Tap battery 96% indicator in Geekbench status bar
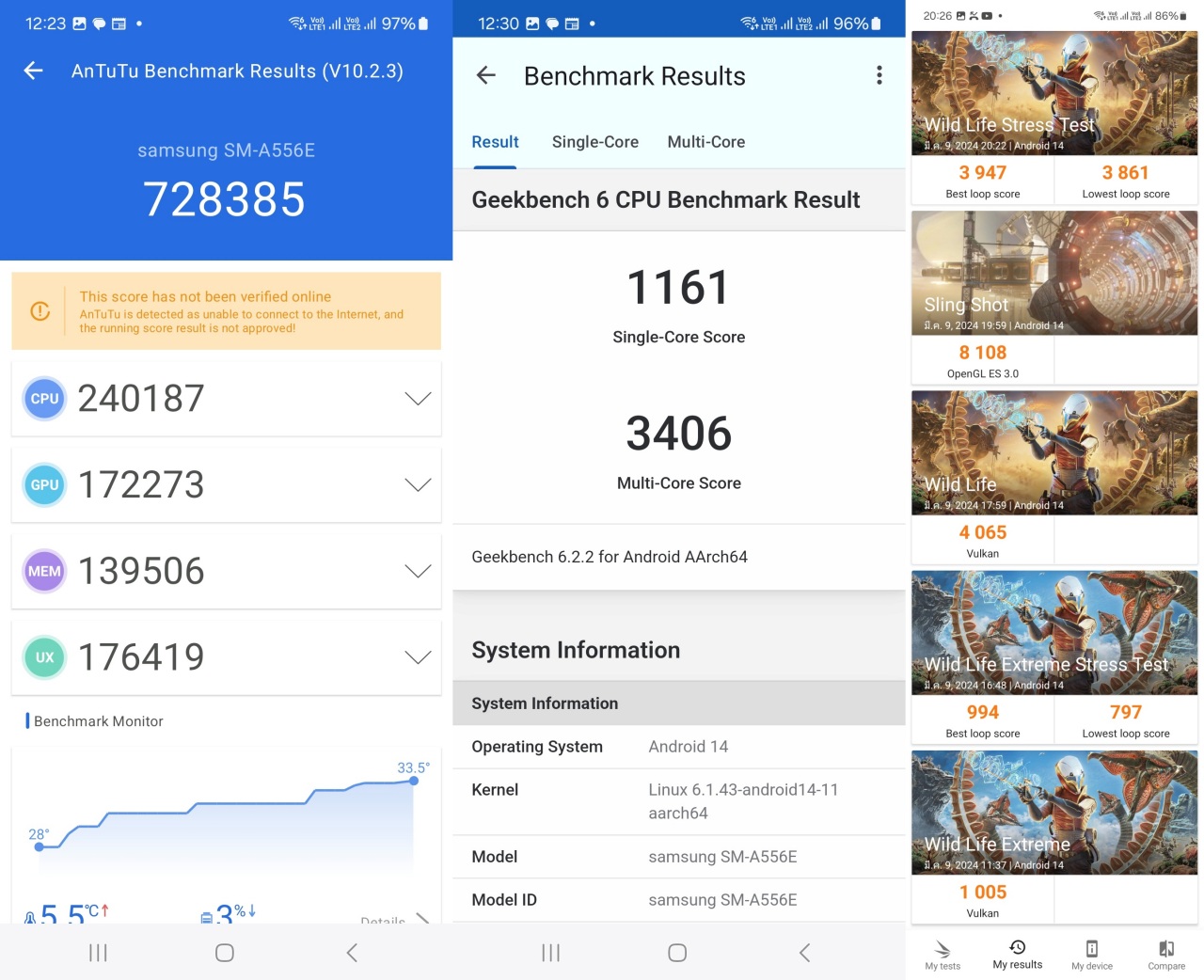This screenshot has width=1204, height=980. click(x=857, y=24)
